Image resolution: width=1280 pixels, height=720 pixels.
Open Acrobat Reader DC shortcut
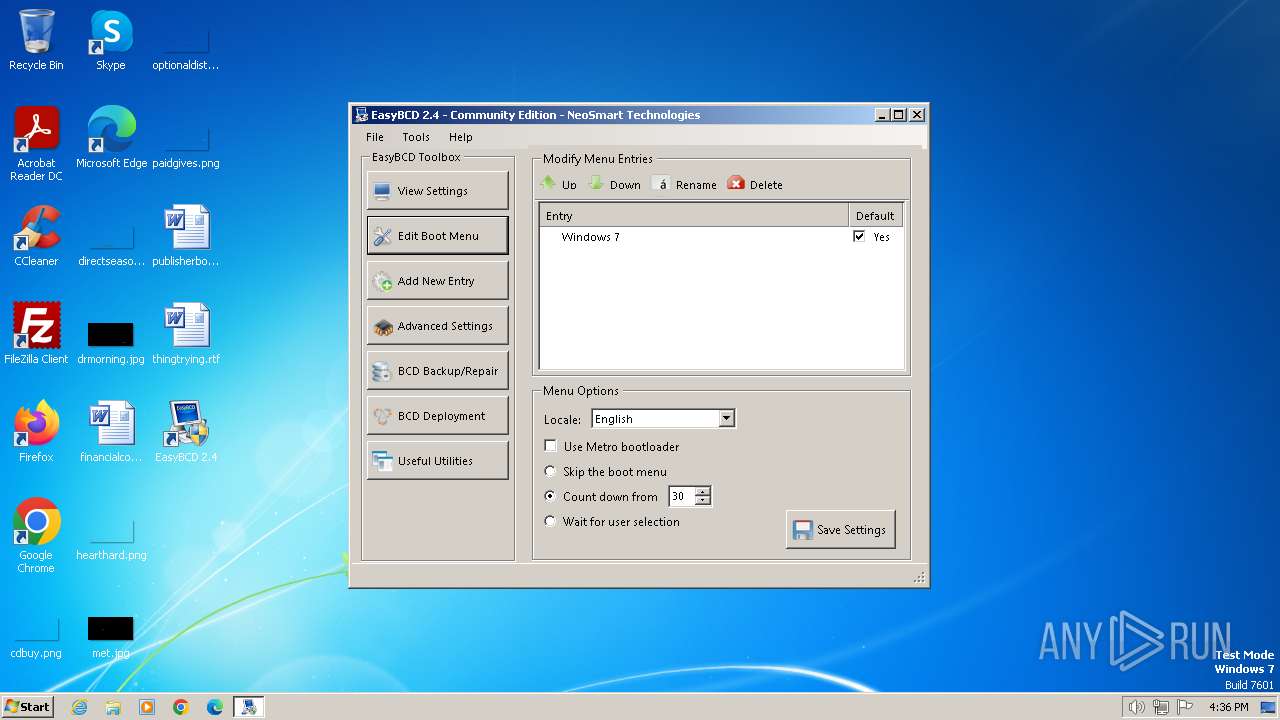[x=36, y=144]
